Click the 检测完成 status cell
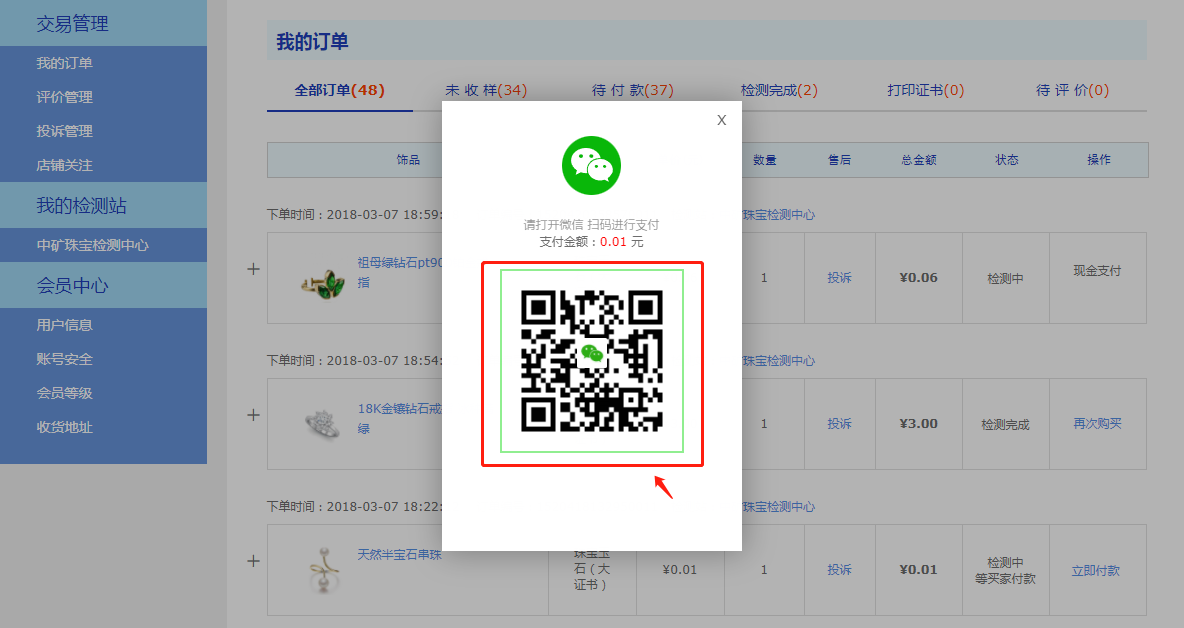The width and height of the screenshot is (1184, 628). click(1005, 425)
